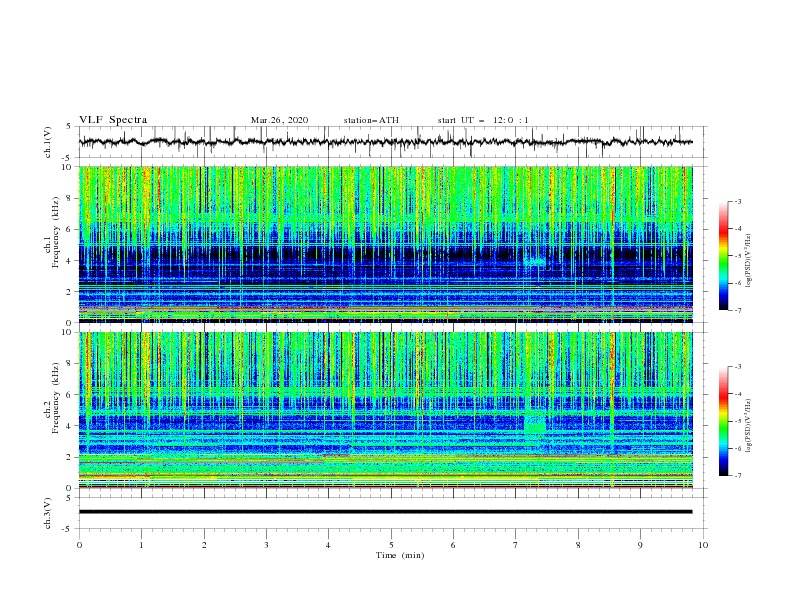Click the ch.2 spectrogram color scale bar
792x612 pixels.
pos(724,421)
